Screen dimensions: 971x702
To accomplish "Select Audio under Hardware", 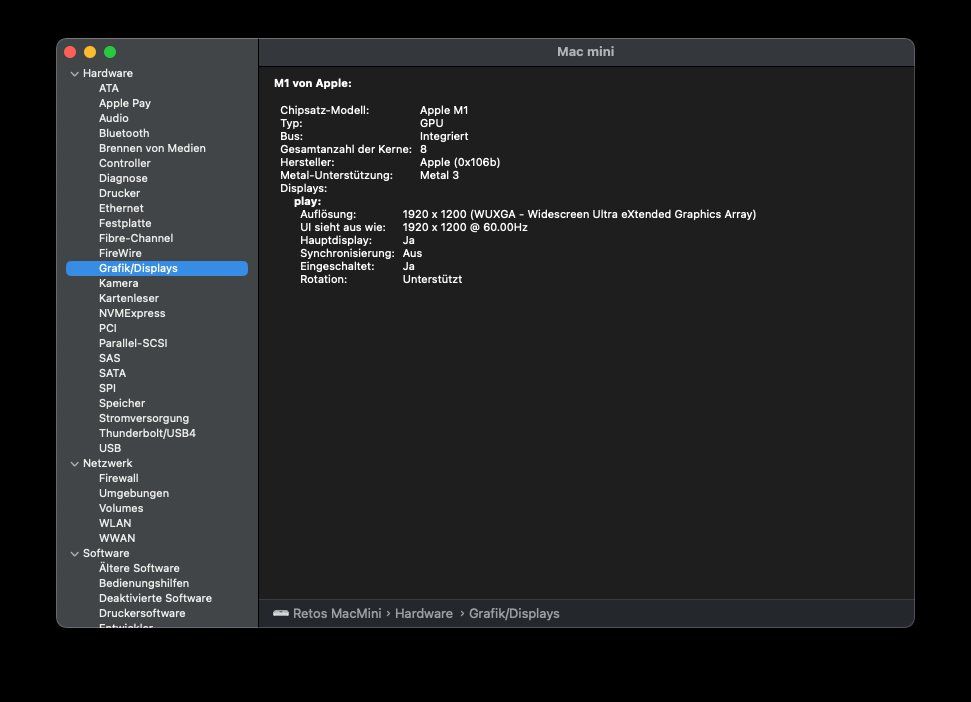I will [113, 118].
